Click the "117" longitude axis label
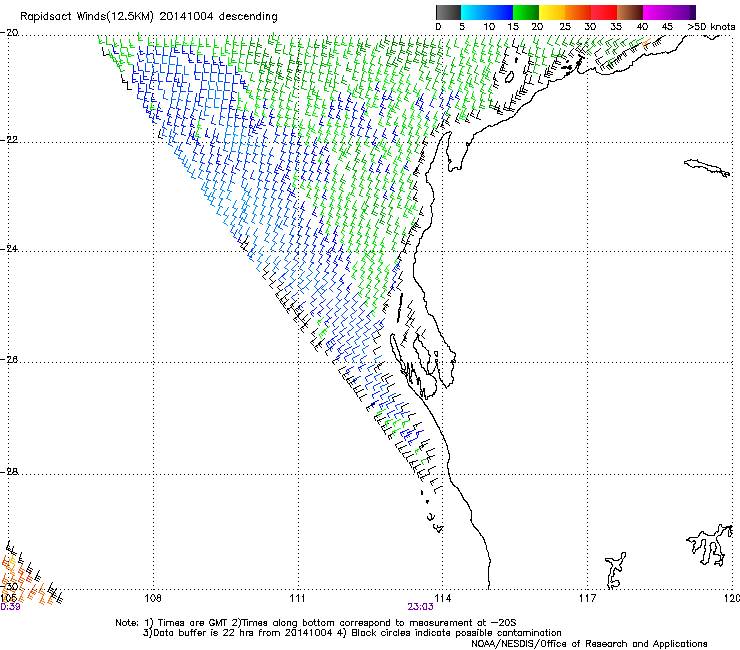The height and width of the screenshot is (650, 740). tap(588, 599)
